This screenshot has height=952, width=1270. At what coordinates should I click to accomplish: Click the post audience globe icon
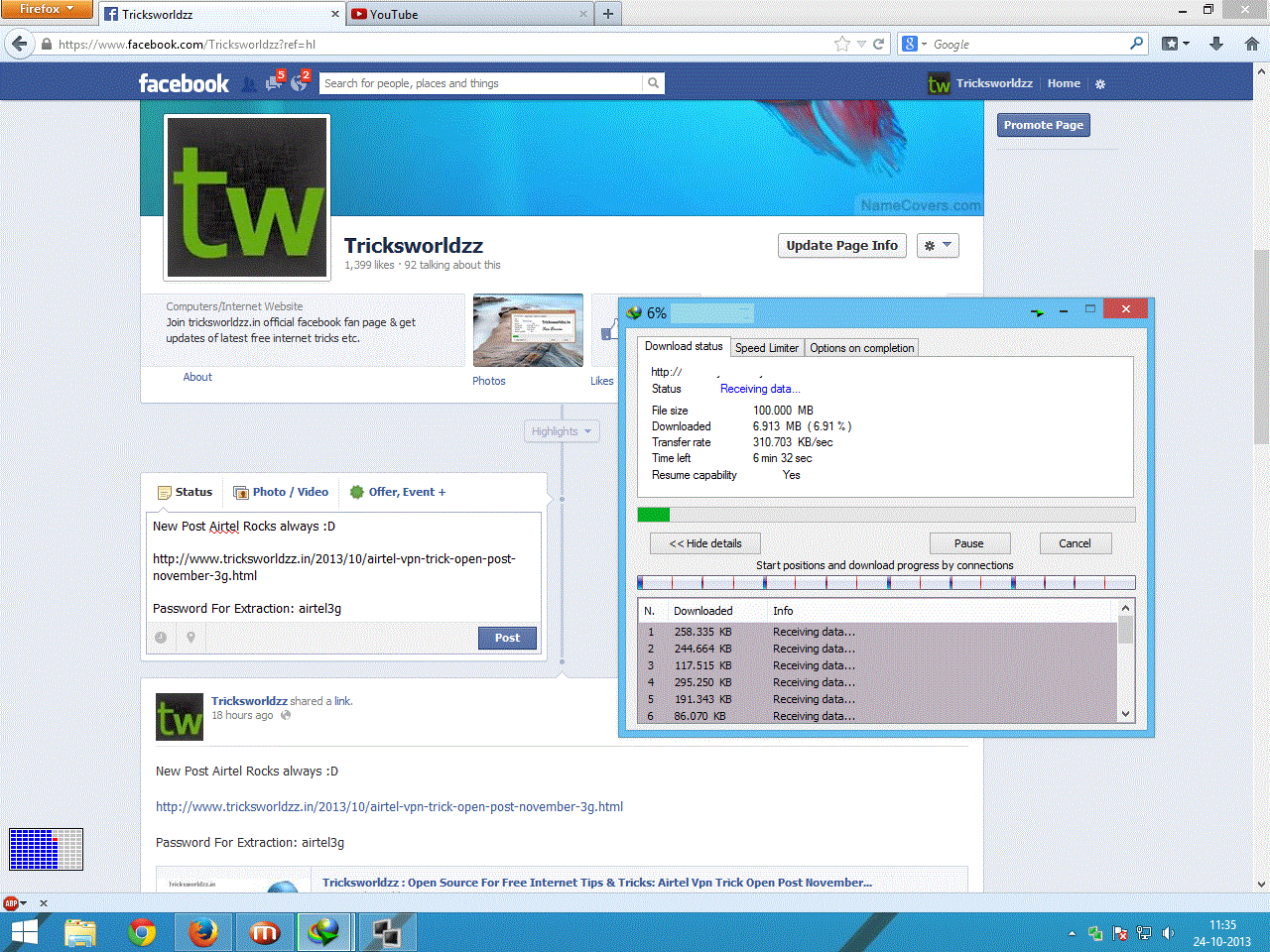[286, 715]
